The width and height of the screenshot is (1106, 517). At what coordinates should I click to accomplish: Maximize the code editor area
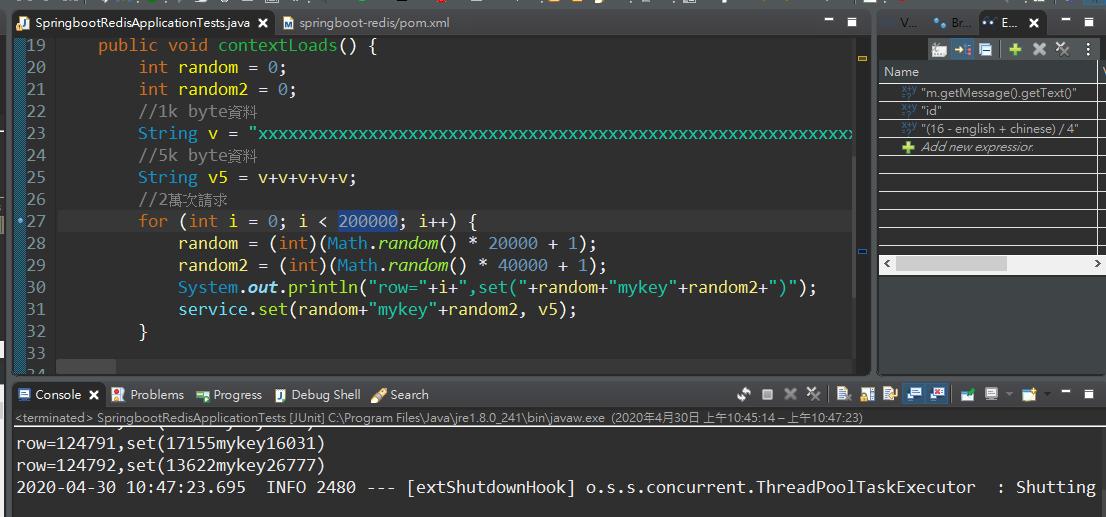[851, 22]
